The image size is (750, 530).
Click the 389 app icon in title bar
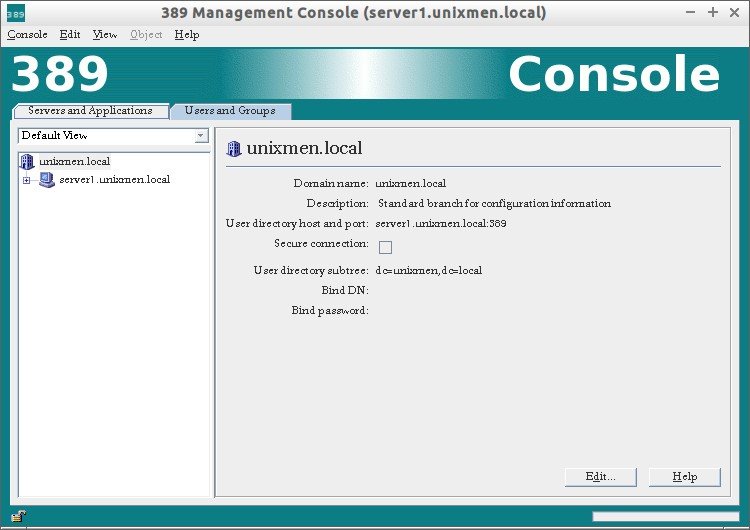15,13
